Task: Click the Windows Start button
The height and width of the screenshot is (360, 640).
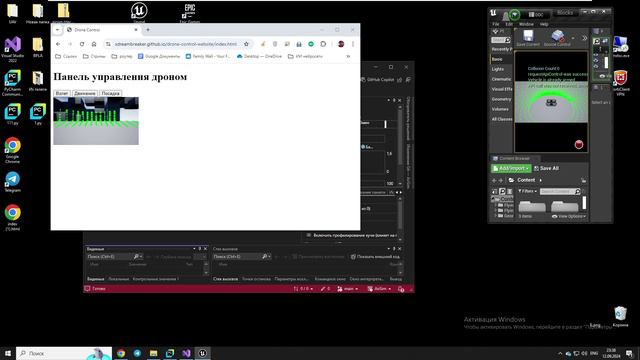Action: (8, 353)
